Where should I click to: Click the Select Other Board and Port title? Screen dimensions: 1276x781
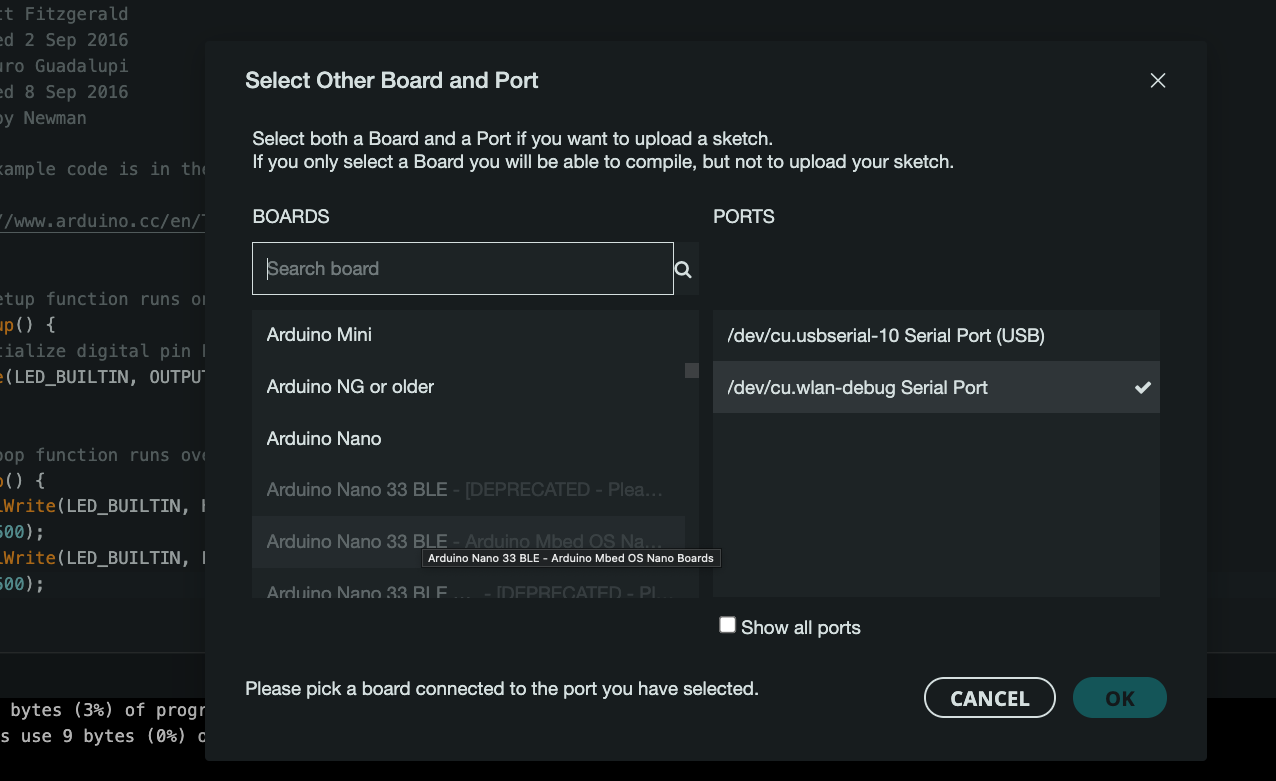(x=392, y=81)
